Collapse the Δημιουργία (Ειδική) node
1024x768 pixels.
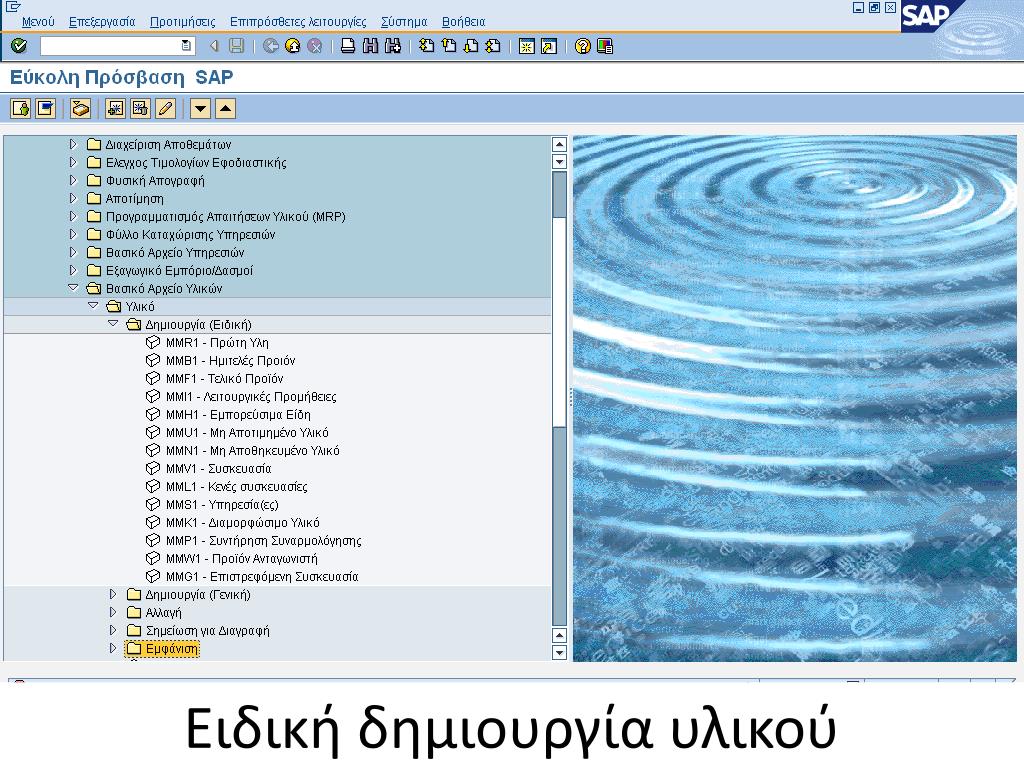point(113,324)
